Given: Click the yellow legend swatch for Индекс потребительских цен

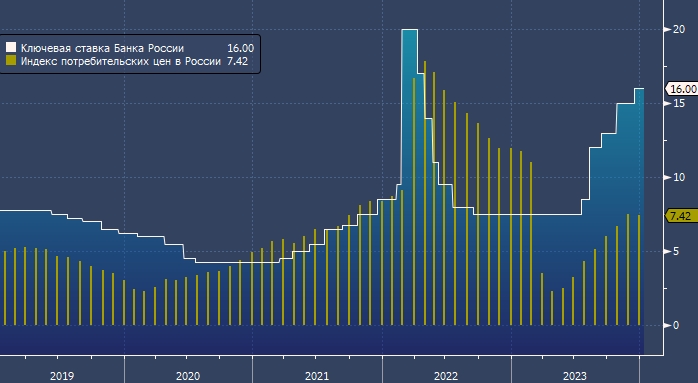Looking at the screenshot, I should pyautogui.click(x=11, y=61).
